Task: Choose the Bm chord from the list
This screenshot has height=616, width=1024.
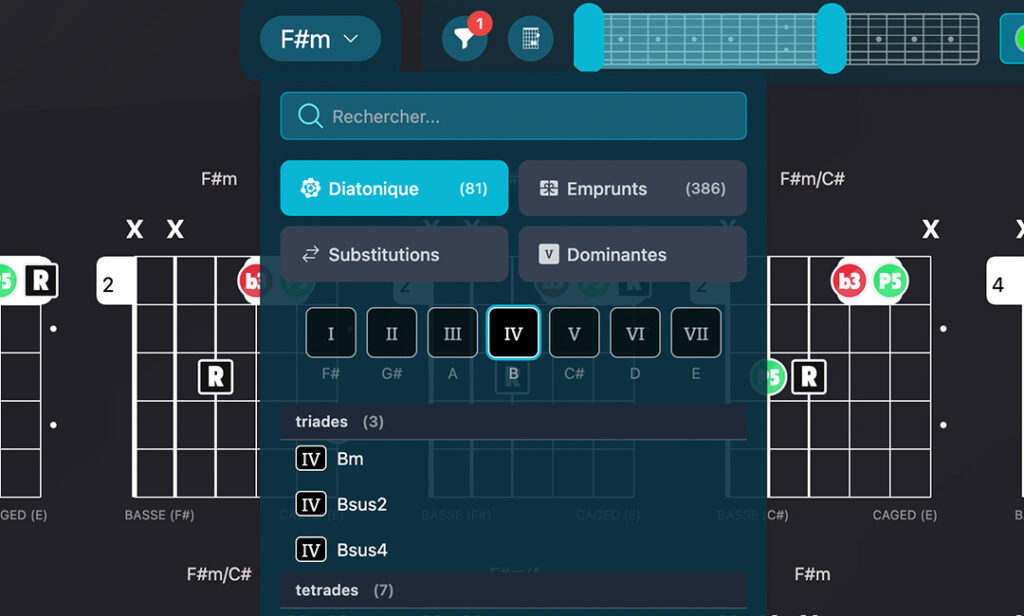Action: click(x=350, y=459)
